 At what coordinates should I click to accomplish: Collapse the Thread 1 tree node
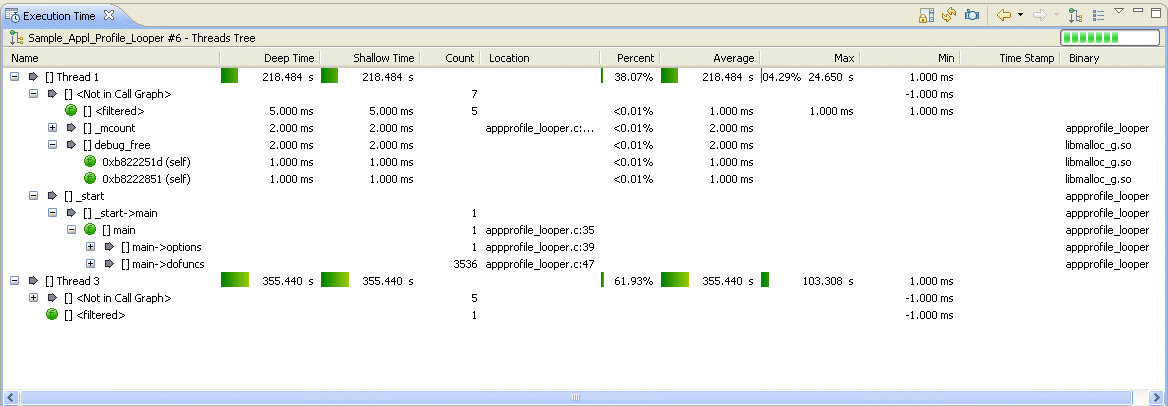(15, 77)
